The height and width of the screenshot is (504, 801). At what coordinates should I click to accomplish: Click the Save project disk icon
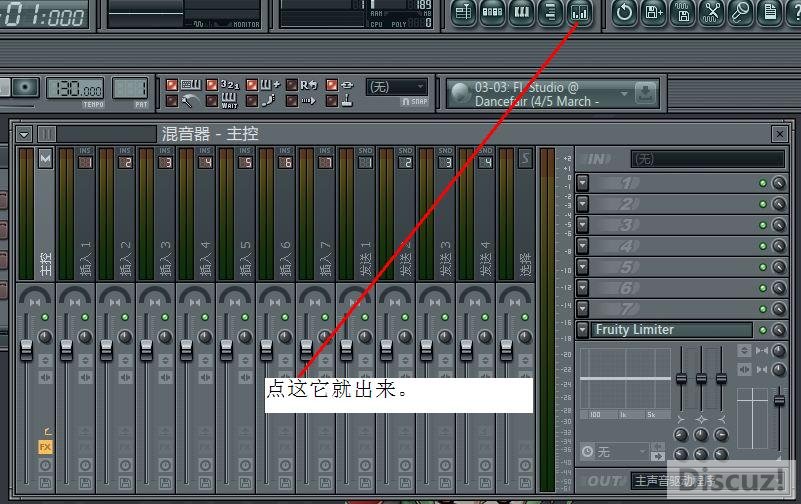683,12
